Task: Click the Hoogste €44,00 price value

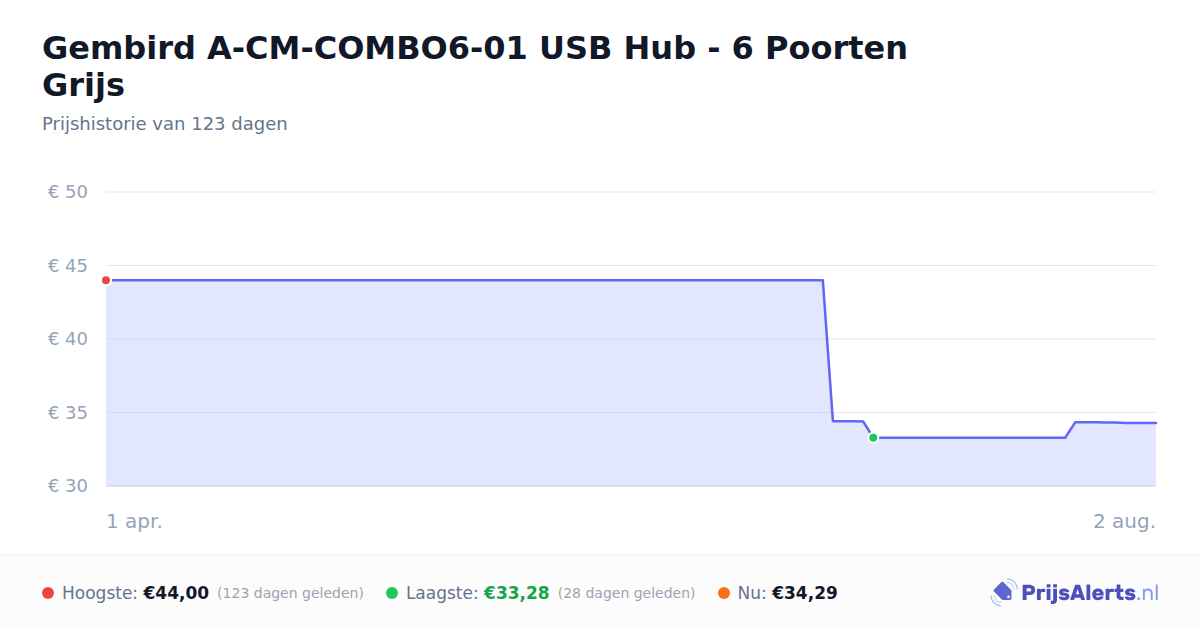Action: click(176, 593)
